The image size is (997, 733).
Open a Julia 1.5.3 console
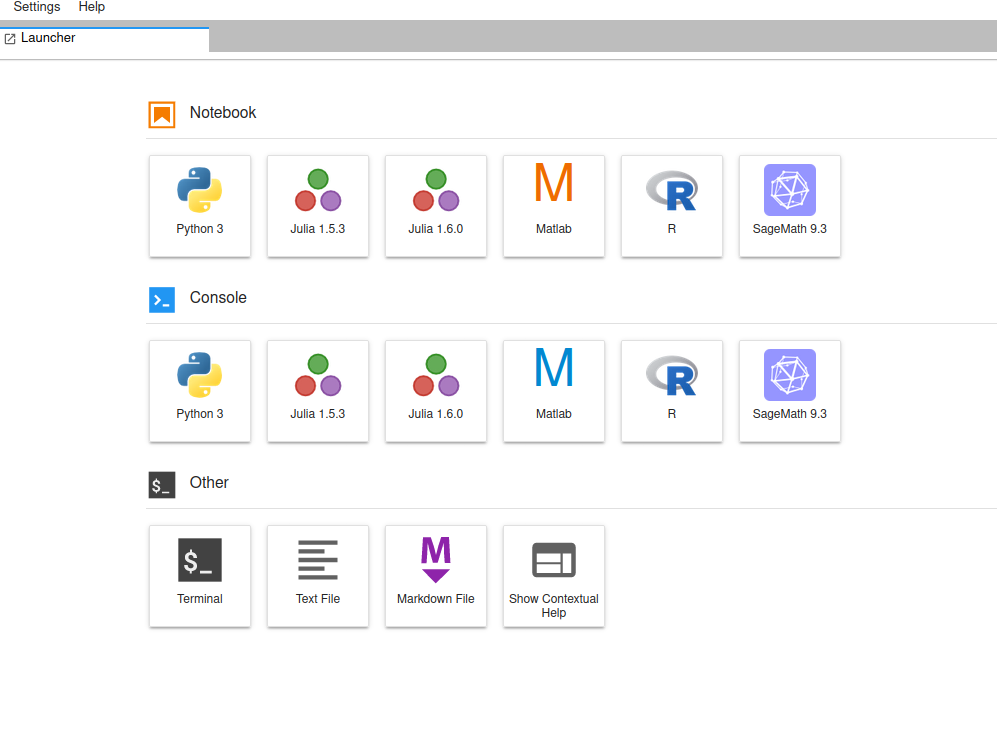pos(317,391)
